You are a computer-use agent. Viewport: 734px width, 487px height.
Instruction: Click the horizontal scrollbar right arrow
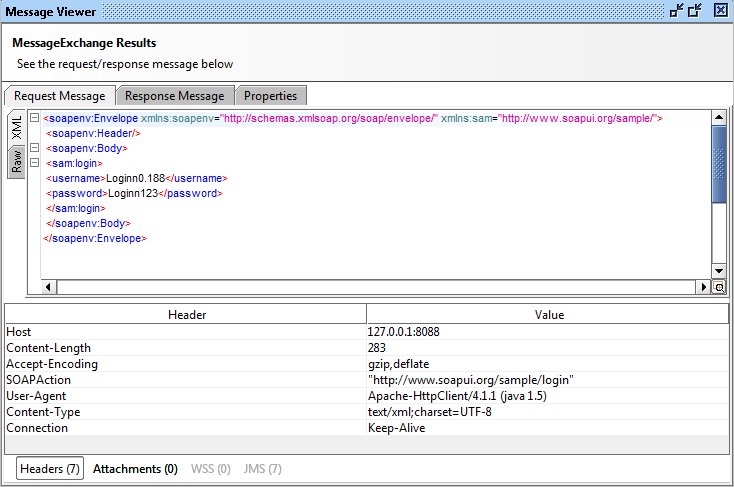pos(704,287)
